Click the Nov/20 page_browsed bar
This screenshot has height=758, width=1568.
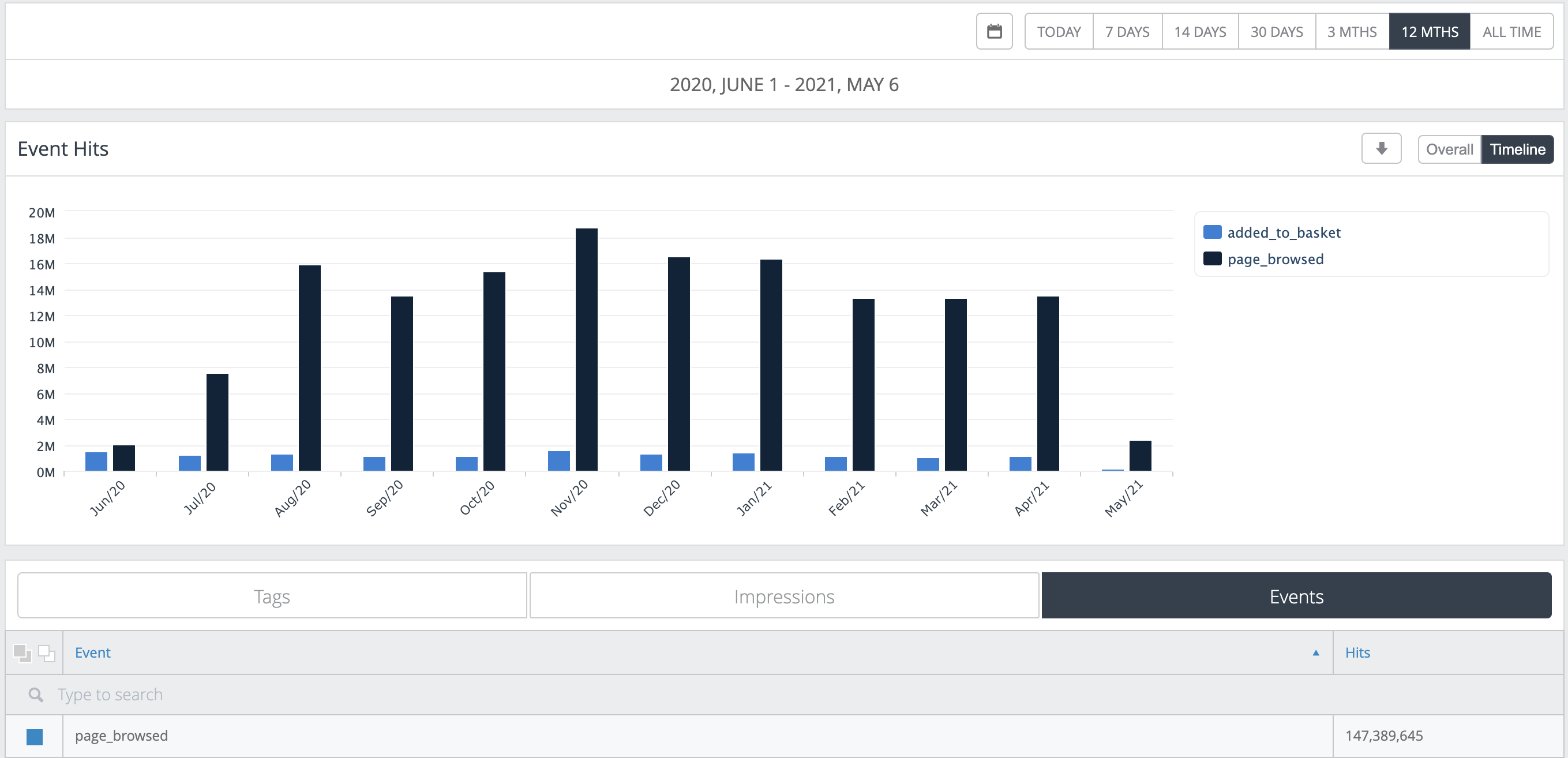pos(586,350)
